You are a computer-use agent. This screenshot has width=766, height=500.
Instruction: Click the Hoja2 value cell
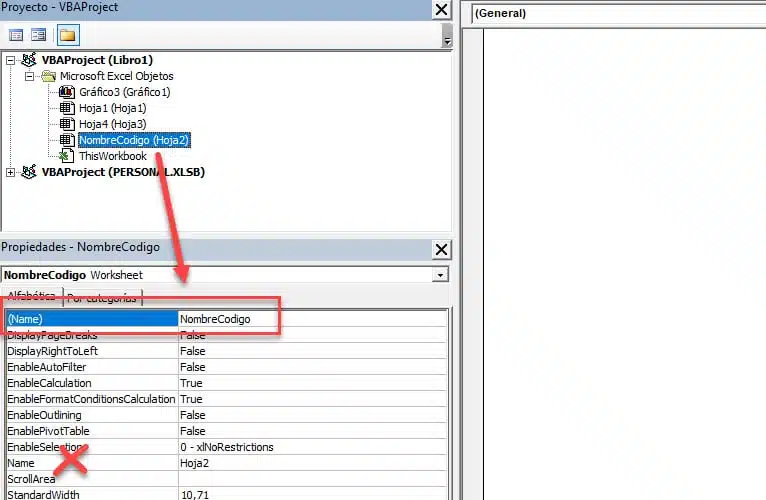coord(313,463)
